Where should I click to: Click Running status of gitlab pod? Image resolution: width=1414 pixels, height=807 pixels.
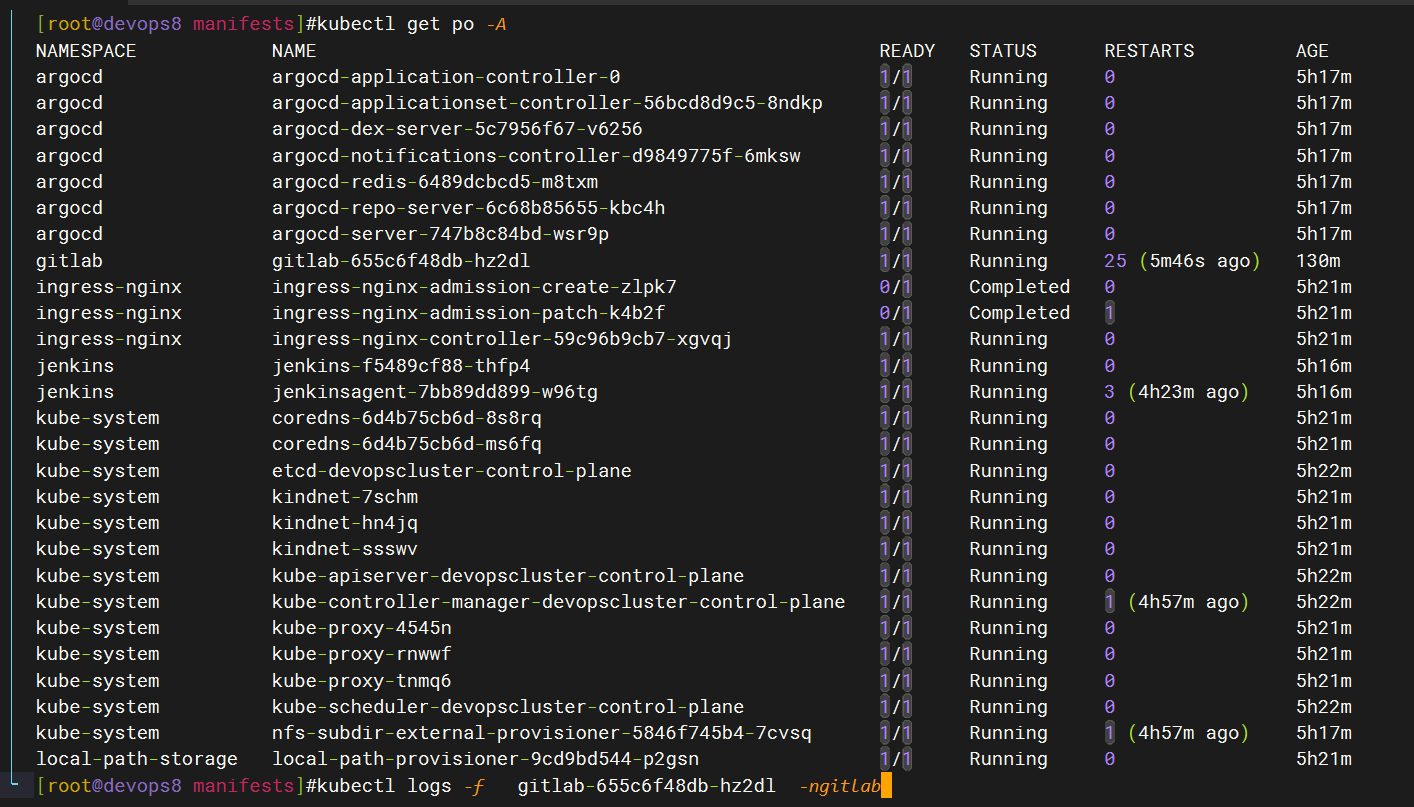click(x=1008, y=261)
